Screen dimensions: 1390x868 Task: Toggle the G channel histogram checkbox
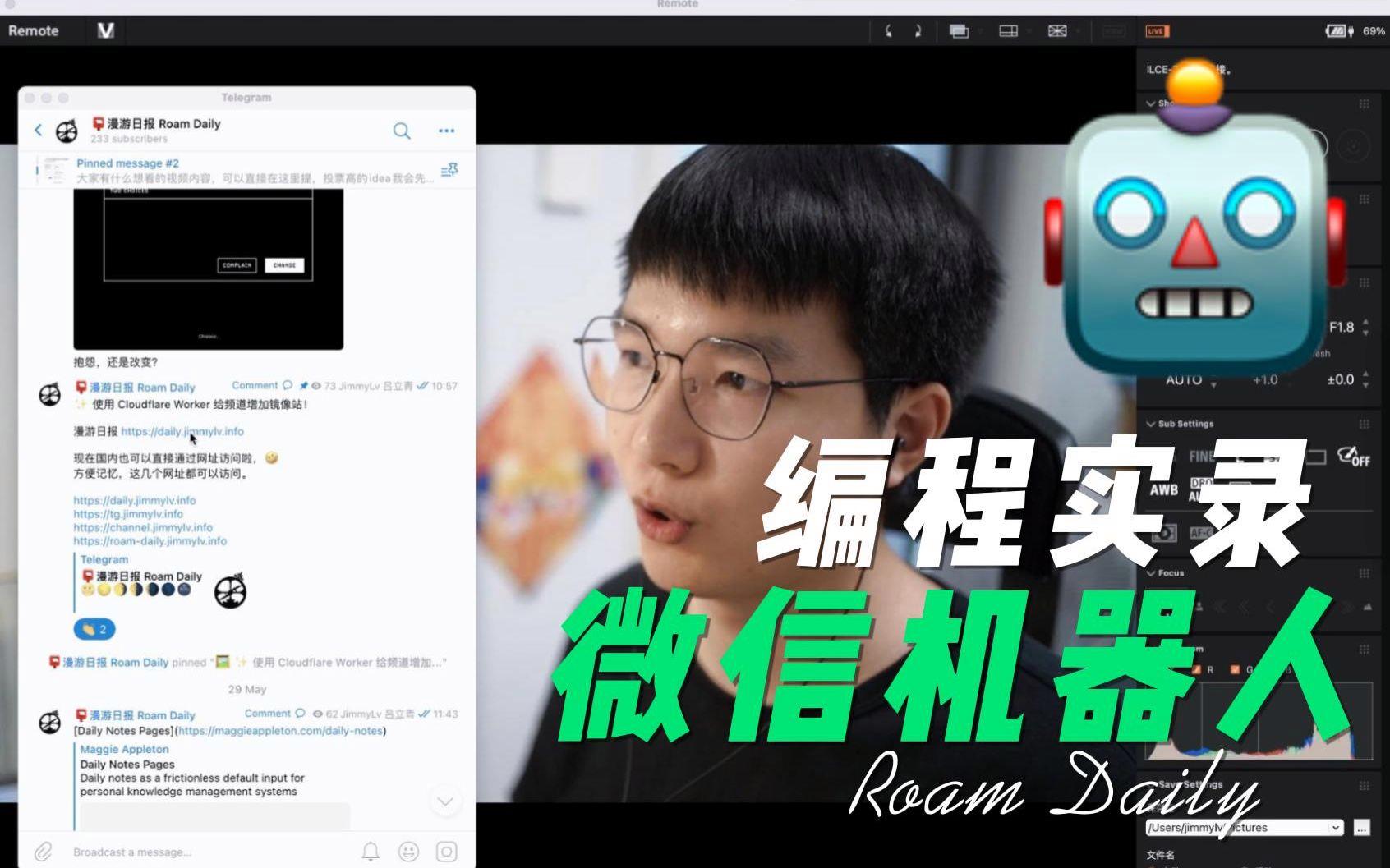click(1235, 669)
